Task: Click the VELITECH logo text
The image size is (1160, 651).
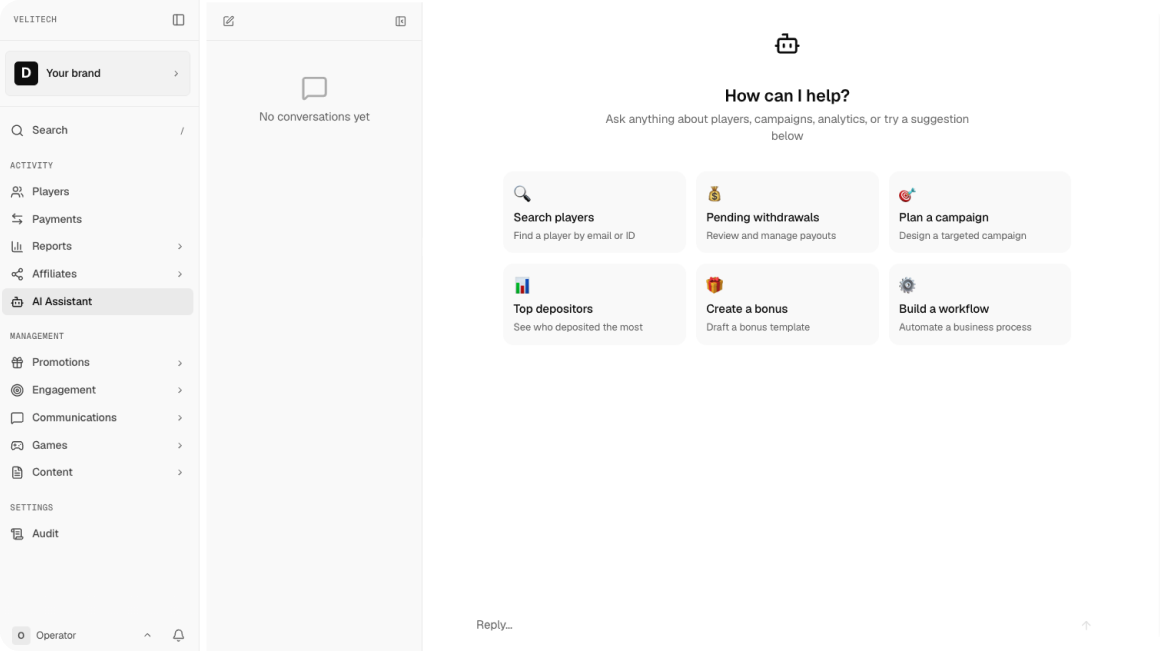Action: [x=35, y=20]
